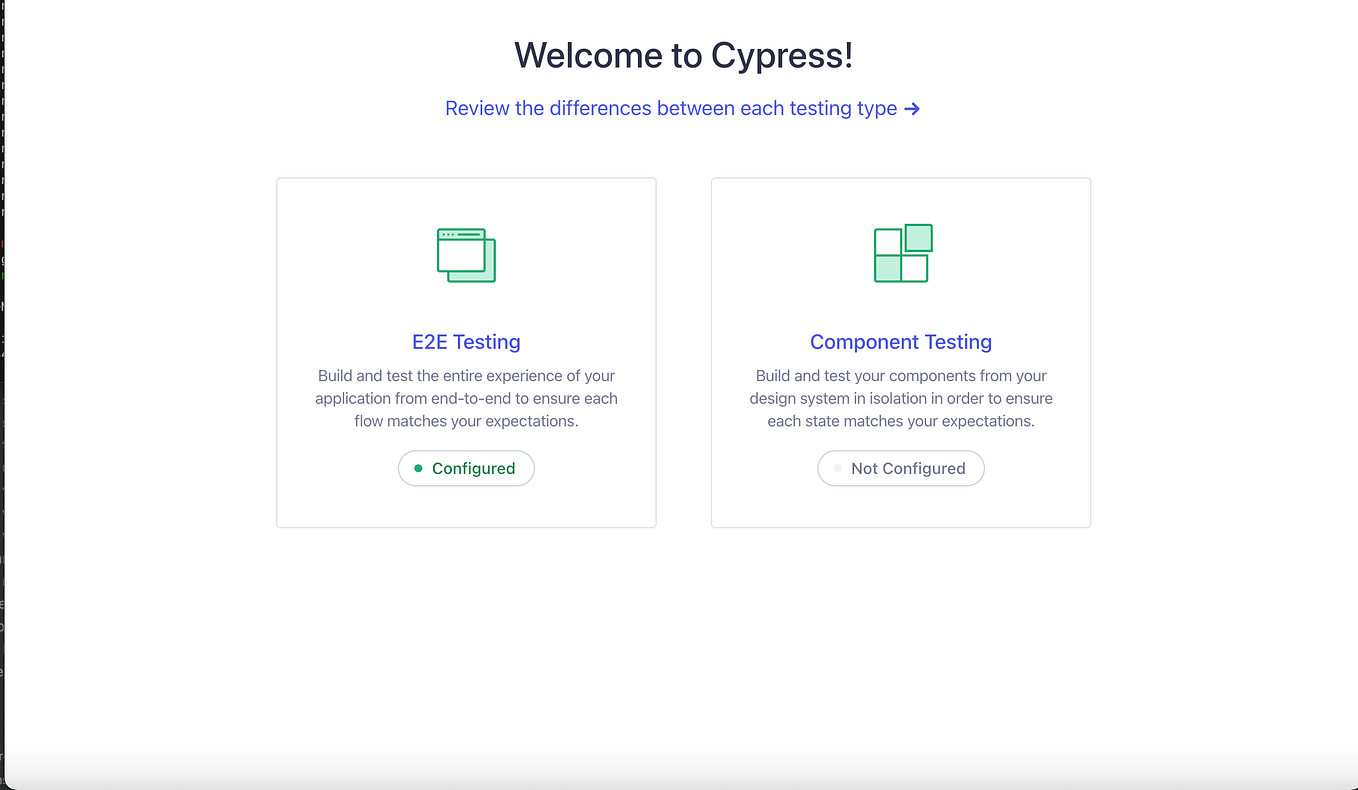The width and height of the screenshot is (1358, 790).
Task: Click the gray dot inside the Not Configured badge
Action: coord(837,468)
